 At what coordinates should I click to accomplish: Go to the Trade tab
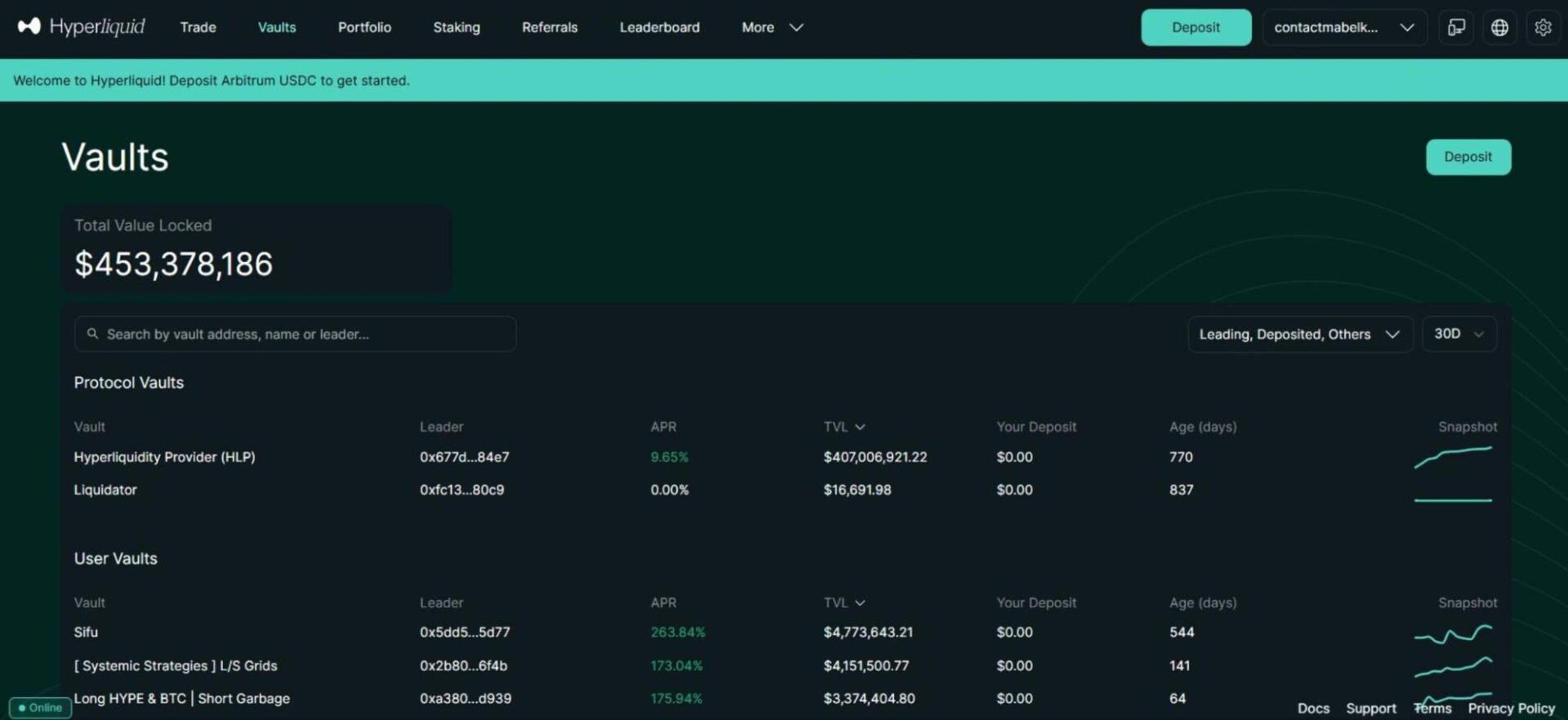[x=198, y=28]
